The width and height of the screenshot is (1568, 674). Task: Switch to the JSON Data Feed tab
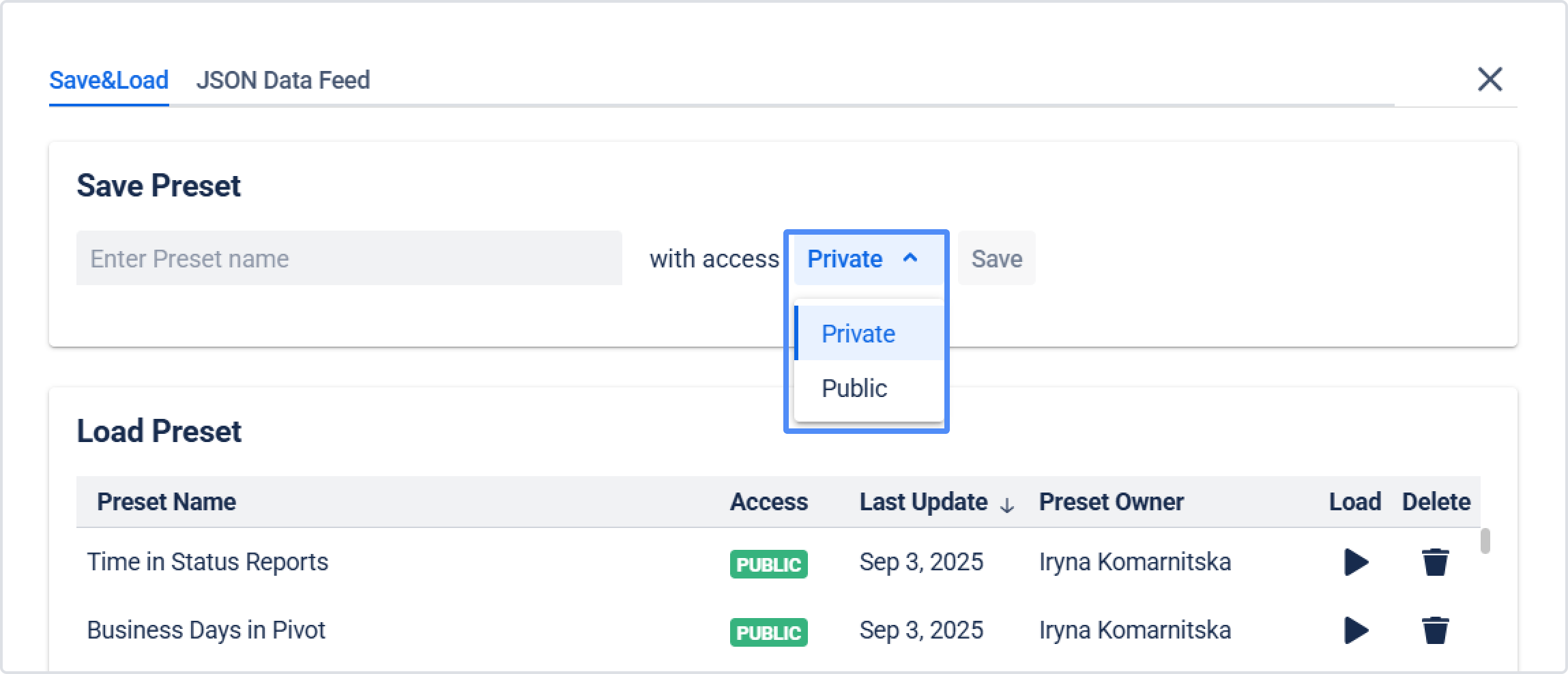282,80
